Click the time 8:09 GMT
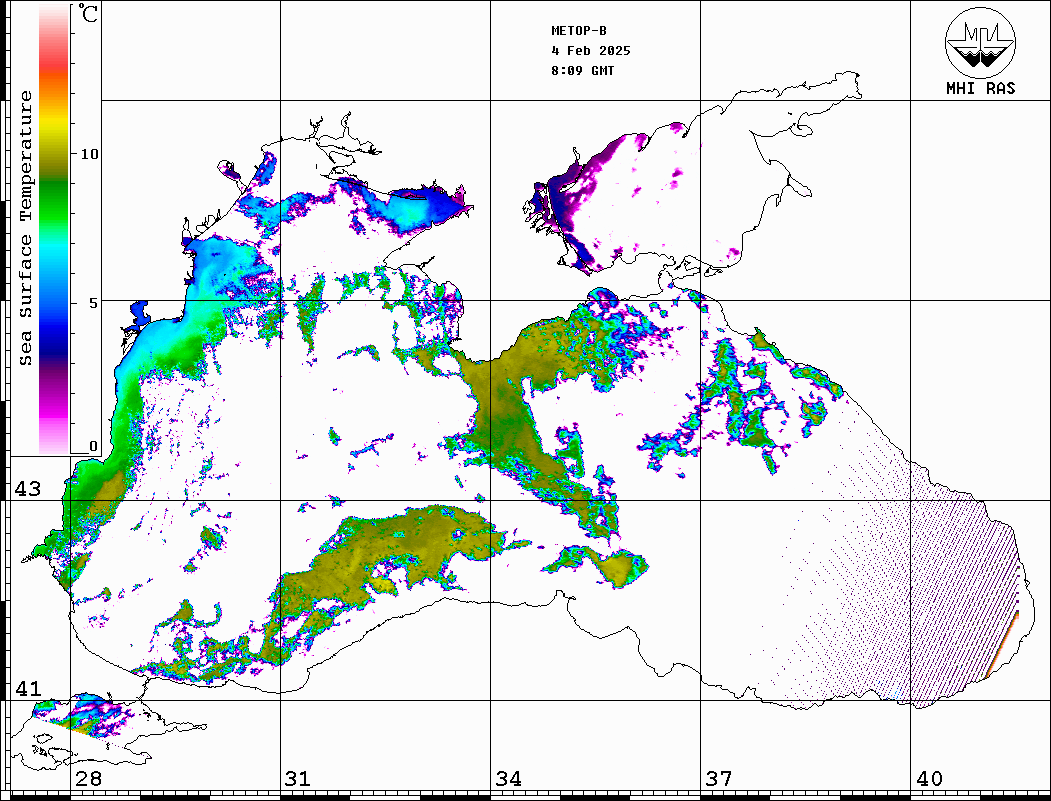This screenshot has width=1051, height=801. pyautogui.click(x=583, y=71)
